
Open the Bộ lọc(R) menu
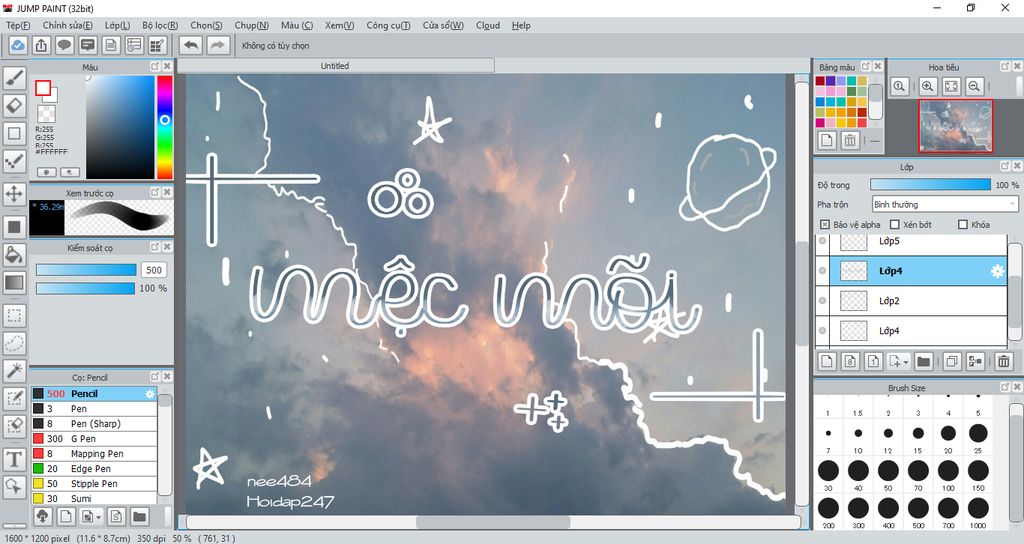[160, 25]
